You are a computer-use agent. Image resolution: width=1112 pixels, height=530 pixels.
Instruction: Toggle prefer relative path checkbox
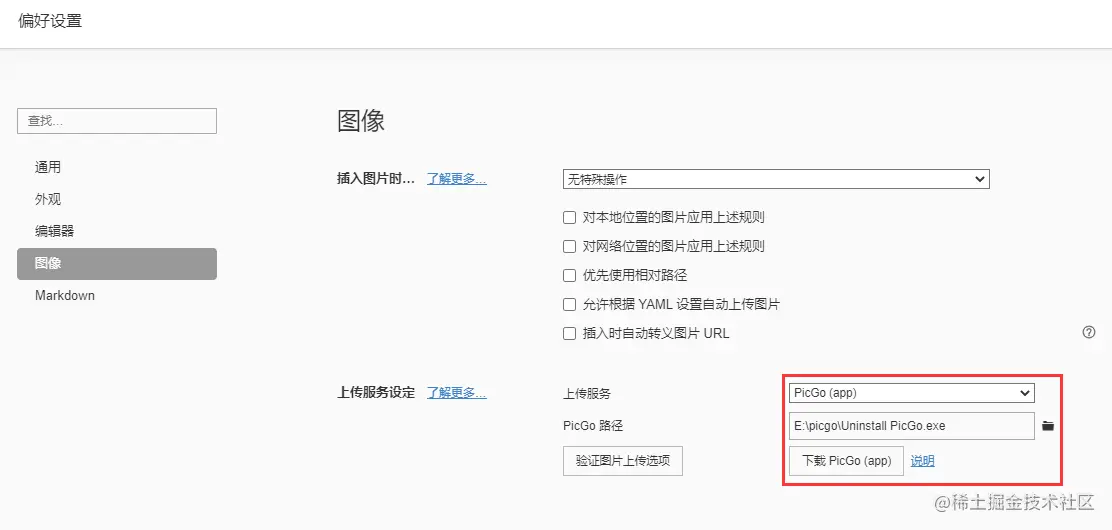pyautogui.click(x=569, y=275)
